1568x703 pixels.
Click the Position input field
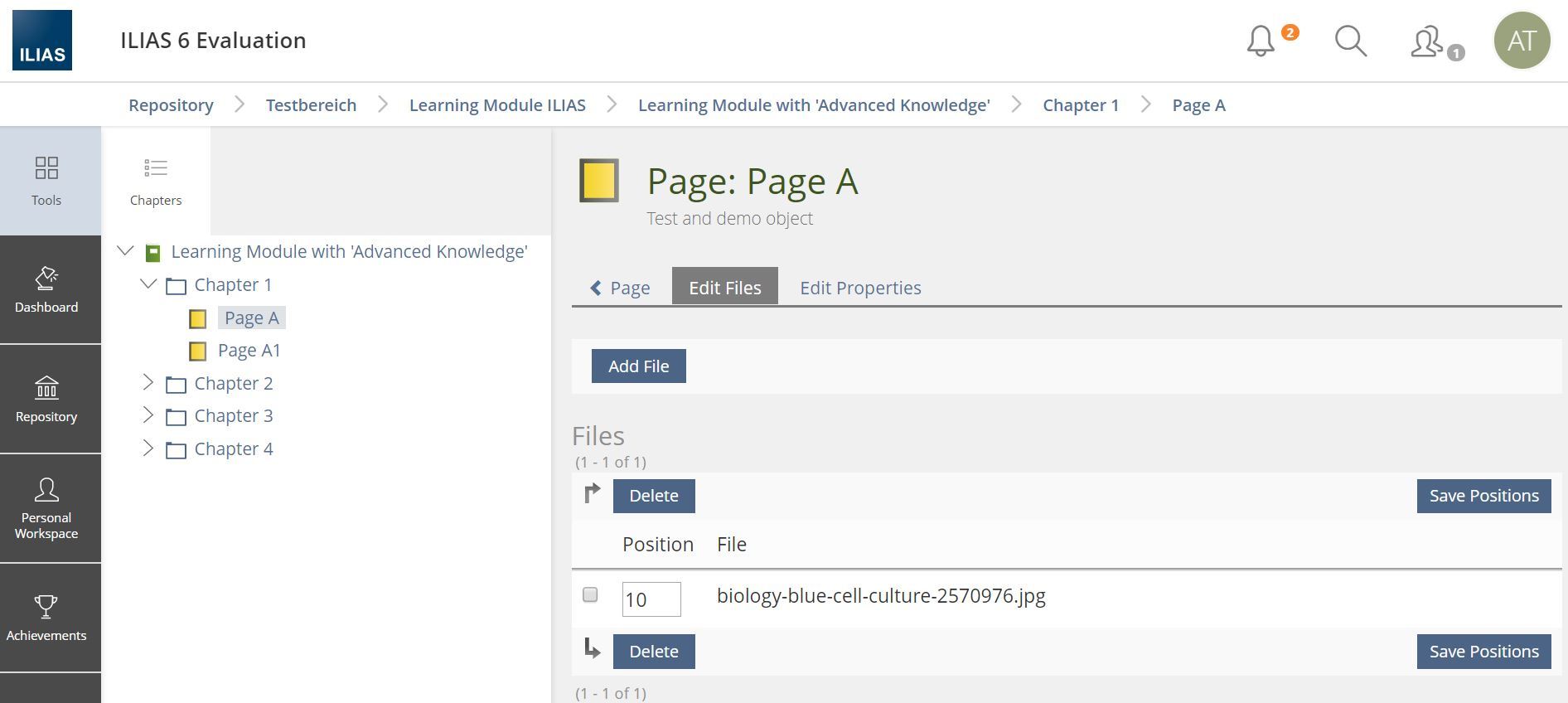(651, 599)
